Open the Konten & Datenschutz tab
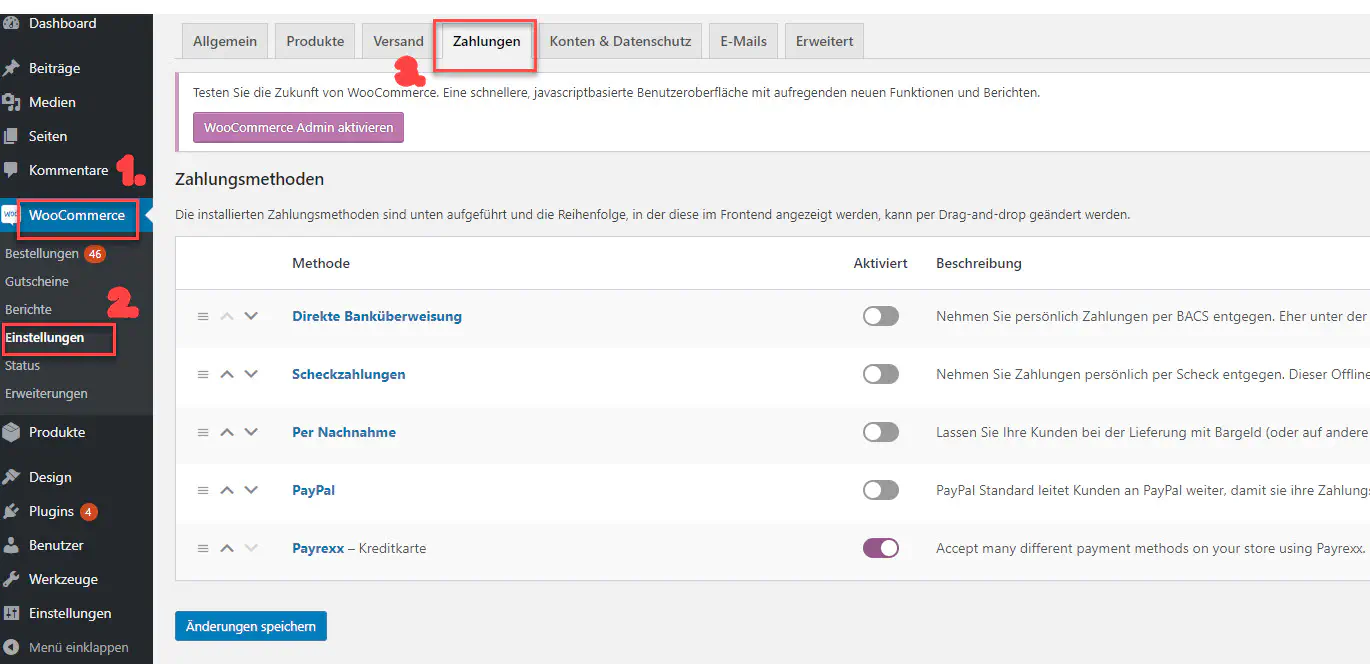The width and height of the screenshot is (1370, 664). (620, 41)
